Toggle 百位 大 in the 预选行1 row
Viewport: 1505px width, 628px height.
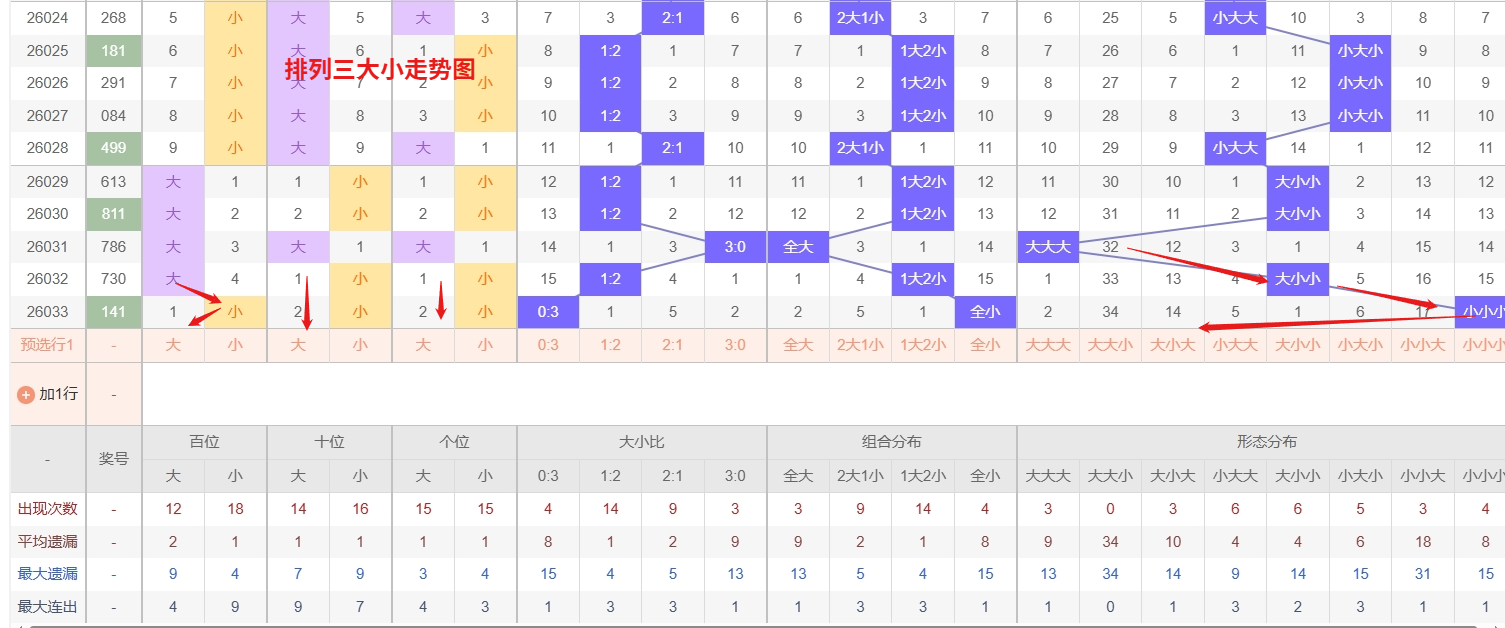[x=173, y=345]
